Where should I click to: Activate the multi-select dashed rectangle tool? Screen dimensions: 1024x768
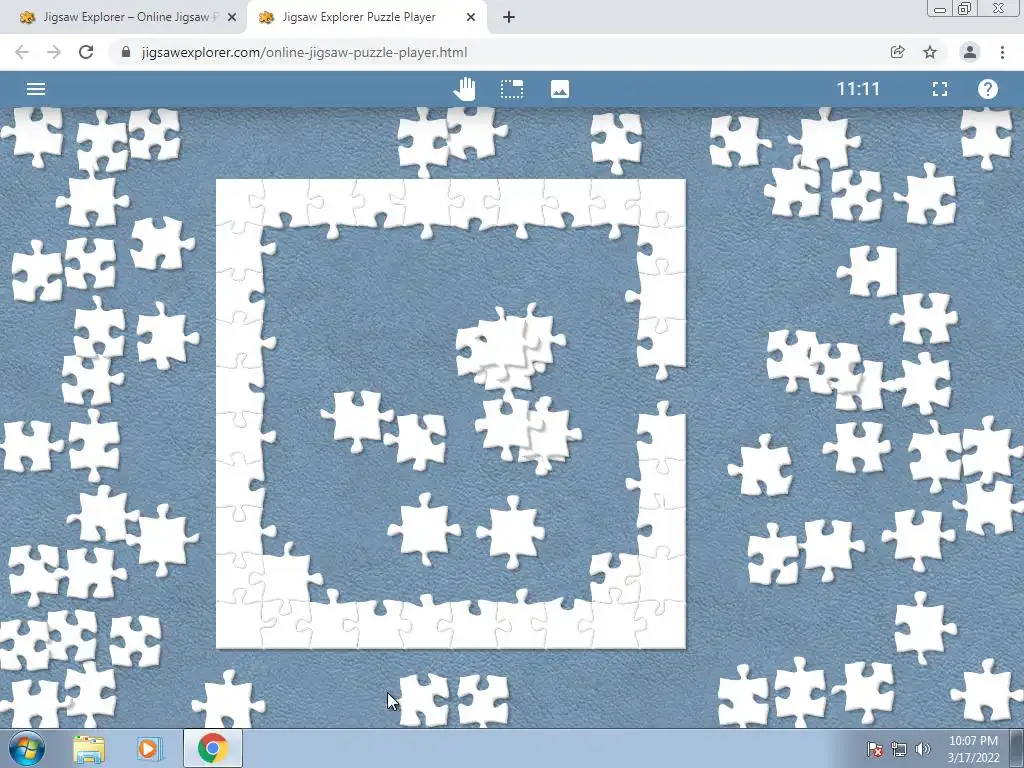[512, 89]
